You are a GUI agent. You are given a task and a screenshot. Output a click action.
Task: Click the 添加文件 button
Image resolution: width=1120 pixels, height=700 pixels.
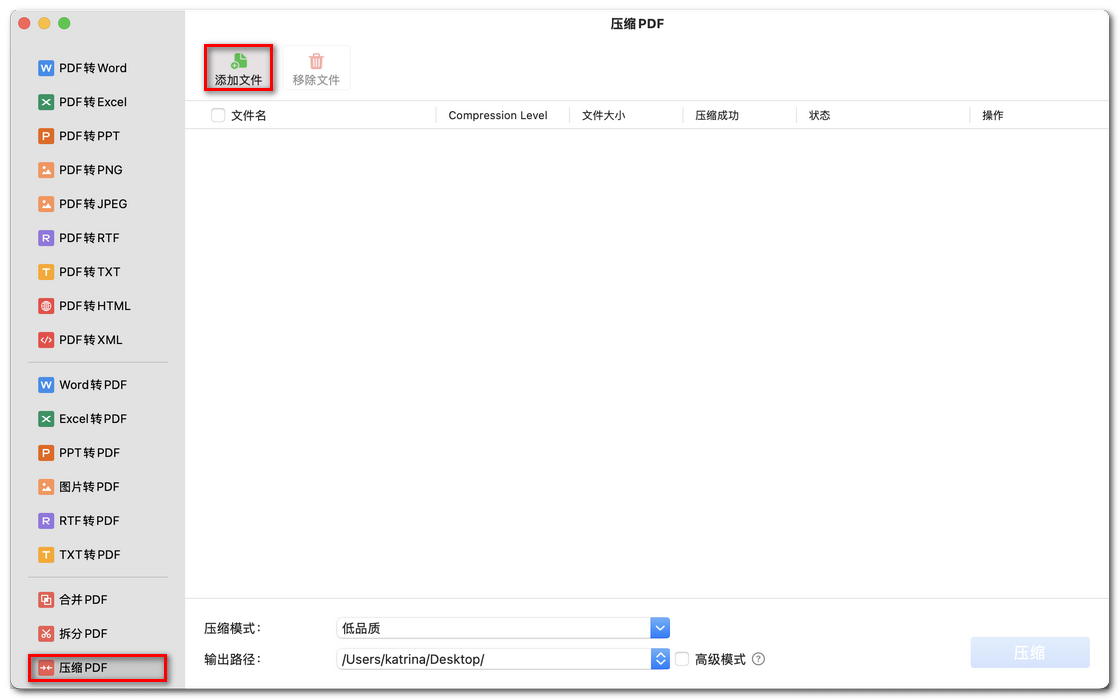tap(238, 67)
